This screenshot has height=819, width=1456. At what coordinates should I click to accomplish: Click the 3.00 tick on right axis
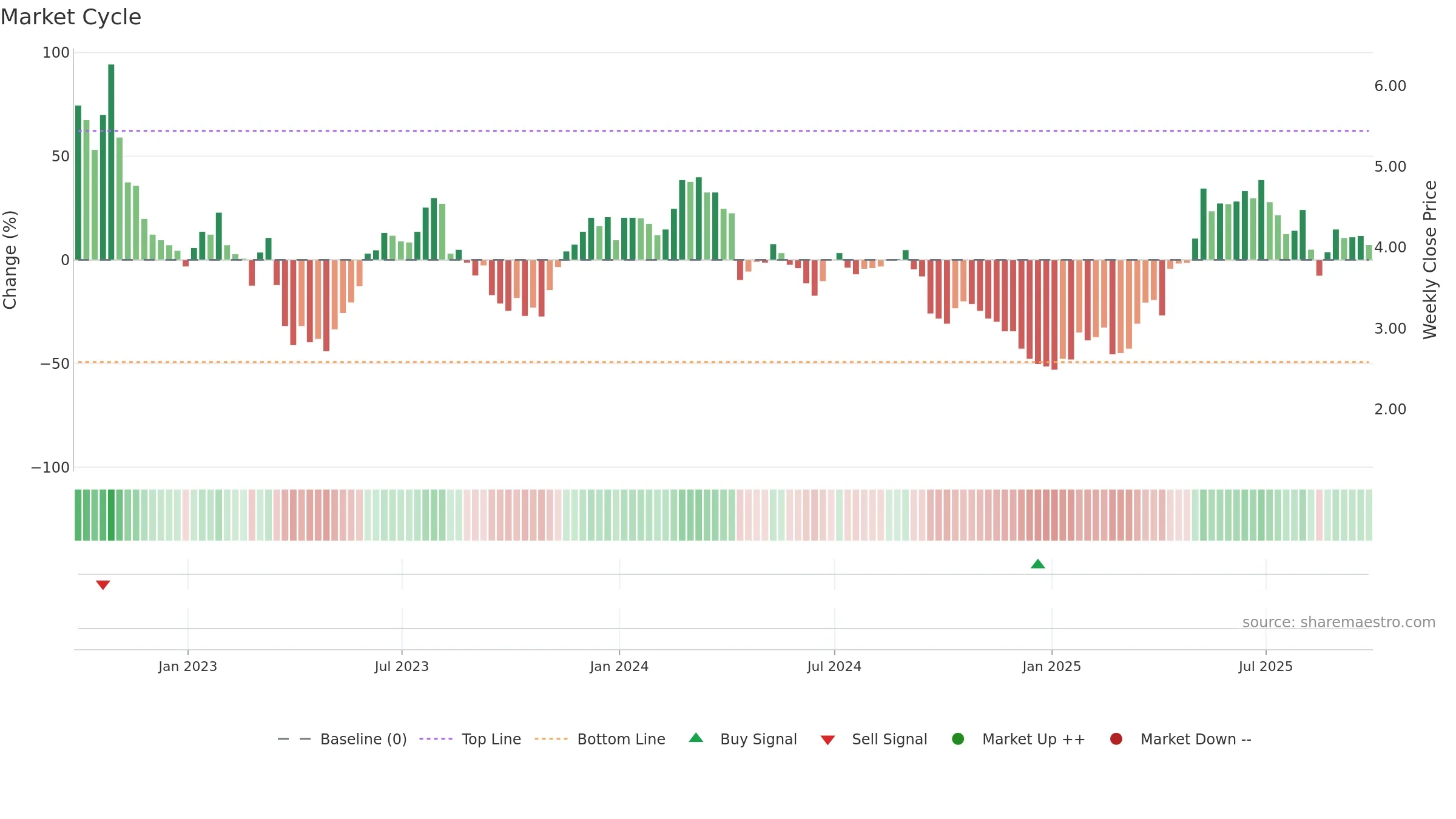(1390, 329)
